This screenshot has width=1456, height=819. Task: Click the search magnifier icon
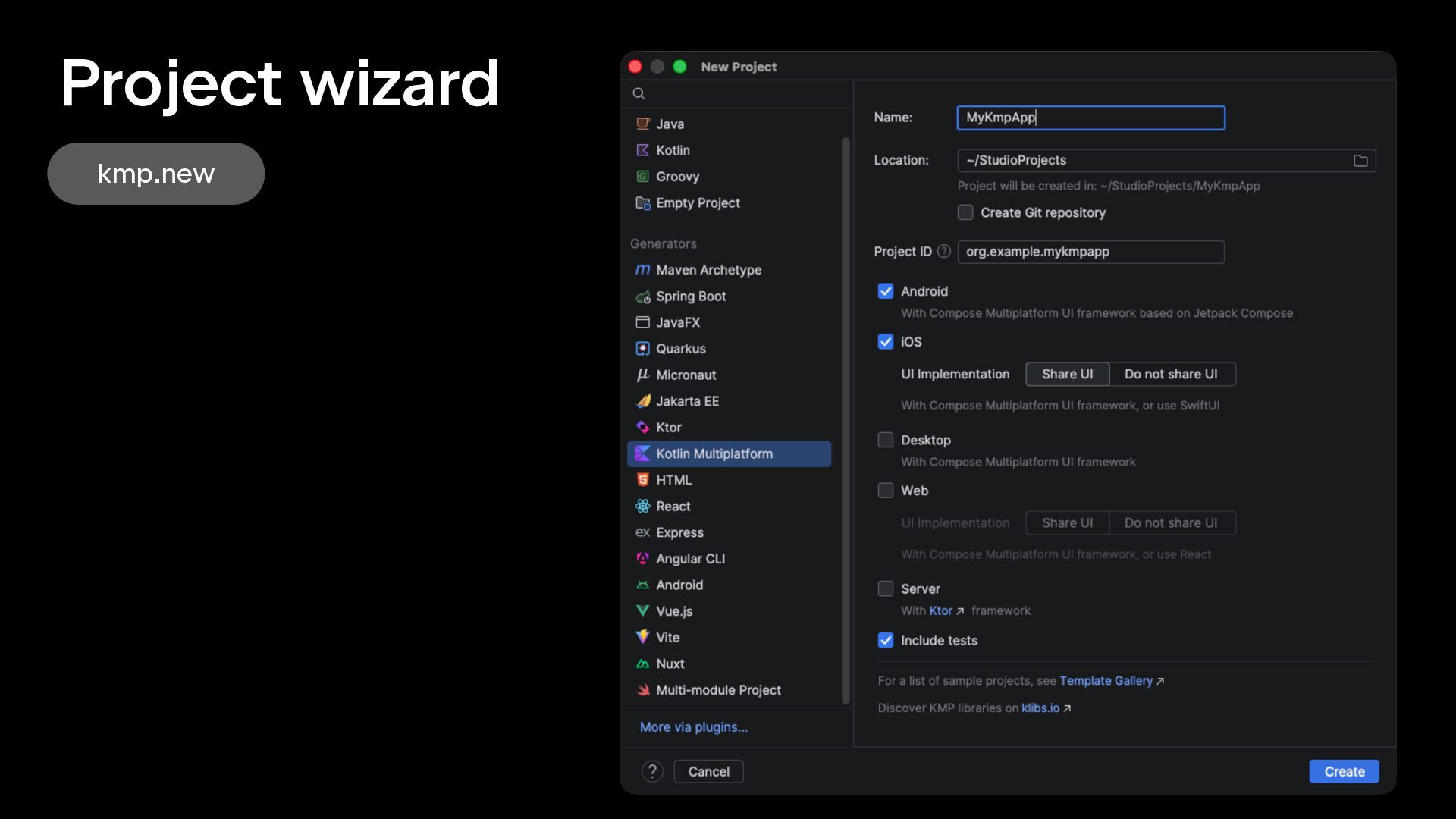[639, 93]
